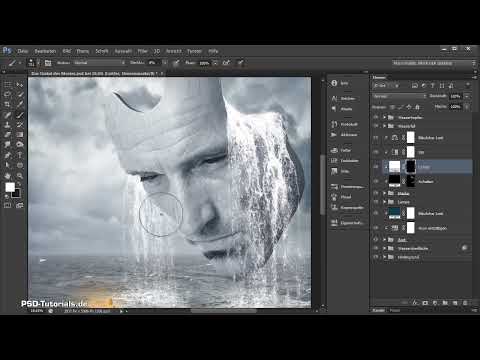
Task: Toggle pen pressure for opacity
Action: point(176,63)
